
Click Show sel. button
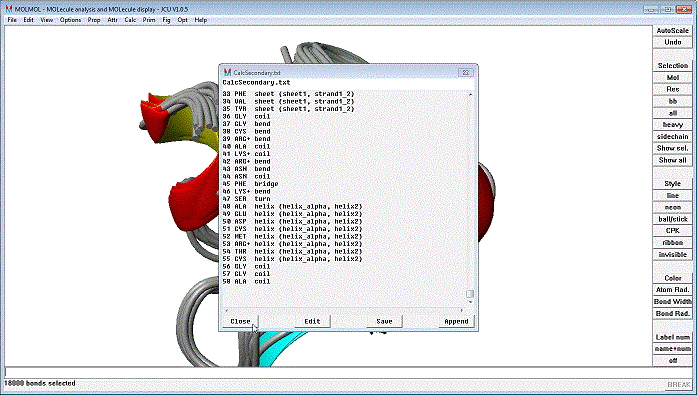[x=673, y=148]
